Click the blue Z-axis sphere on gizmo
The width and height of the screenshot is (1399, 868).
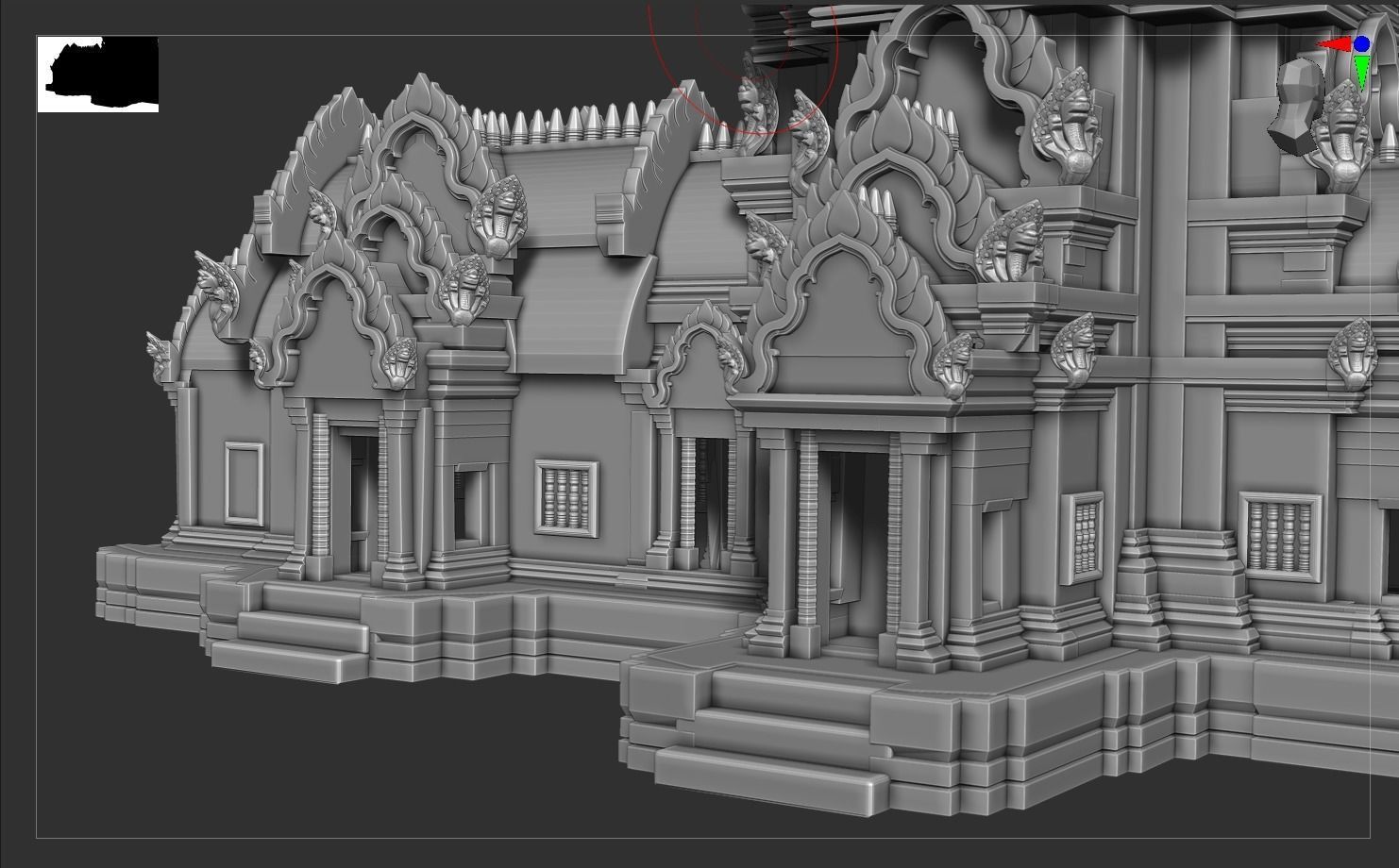(x=1361, y=44)
